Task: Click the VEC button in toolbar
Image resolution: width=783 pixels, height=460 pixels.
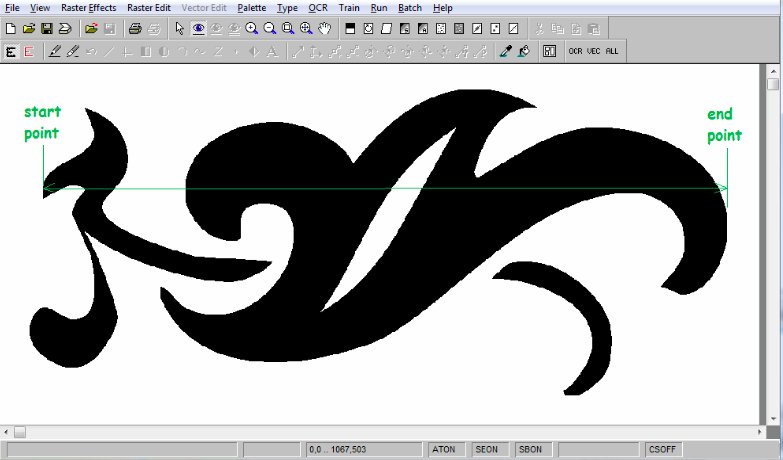Action: click(594, 51)
